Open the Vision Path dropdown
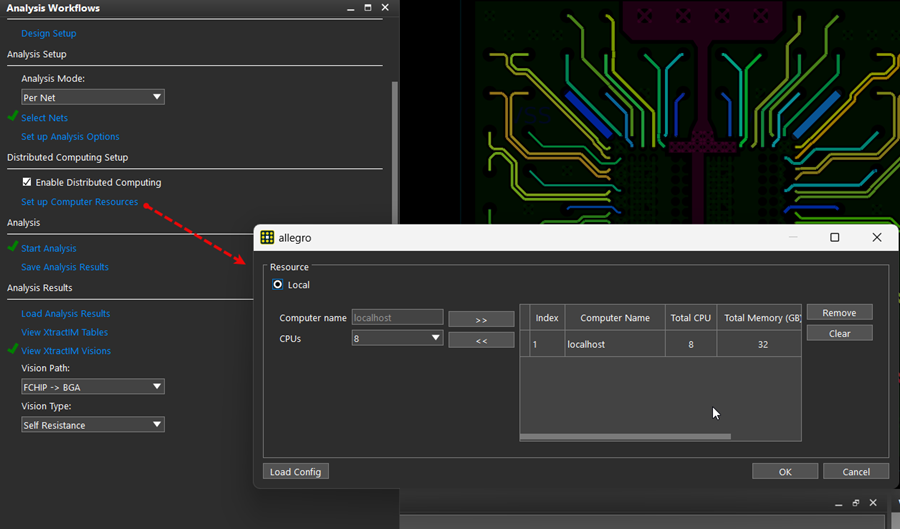 coord(93,387)
